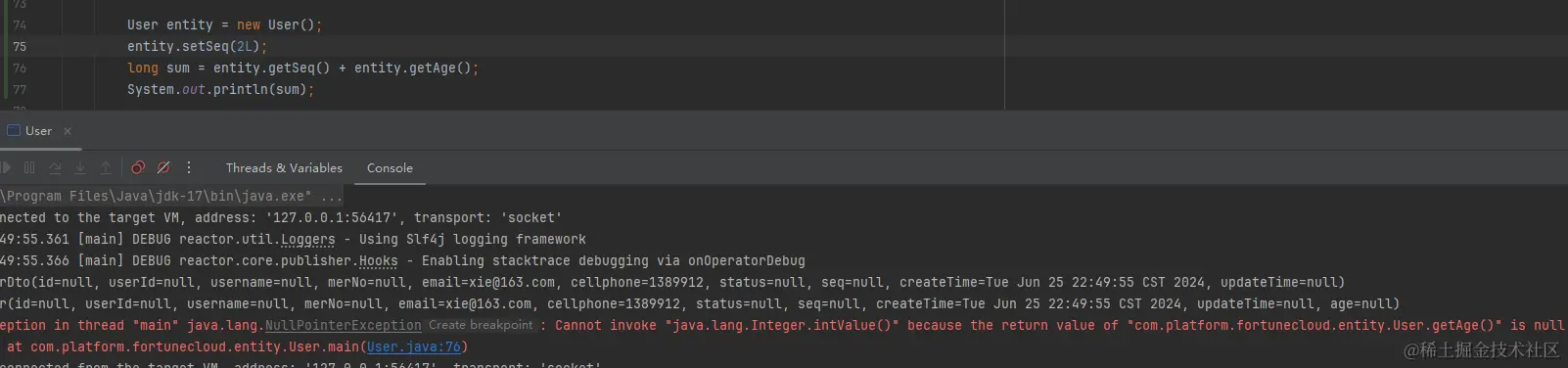Open the View Breakpoints dialog icon
1568x368 pixels.
tap(138, 168)
